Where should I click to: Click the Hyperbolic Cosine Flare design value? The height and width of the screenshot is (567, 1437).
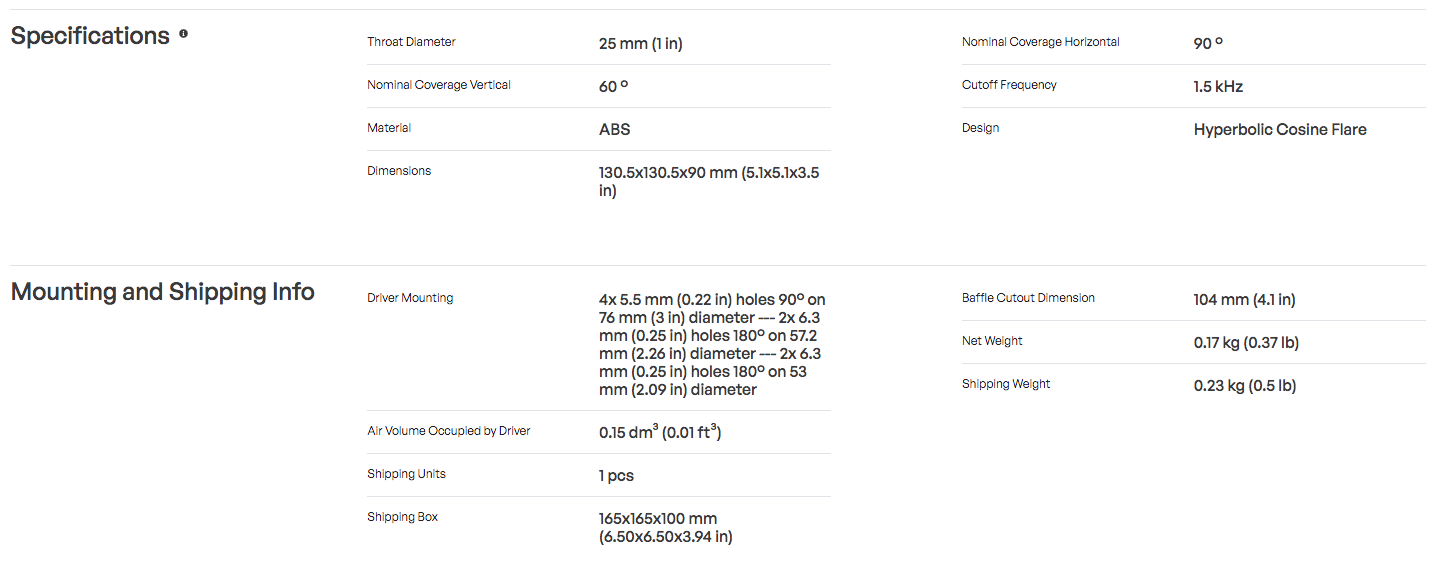1280,130
